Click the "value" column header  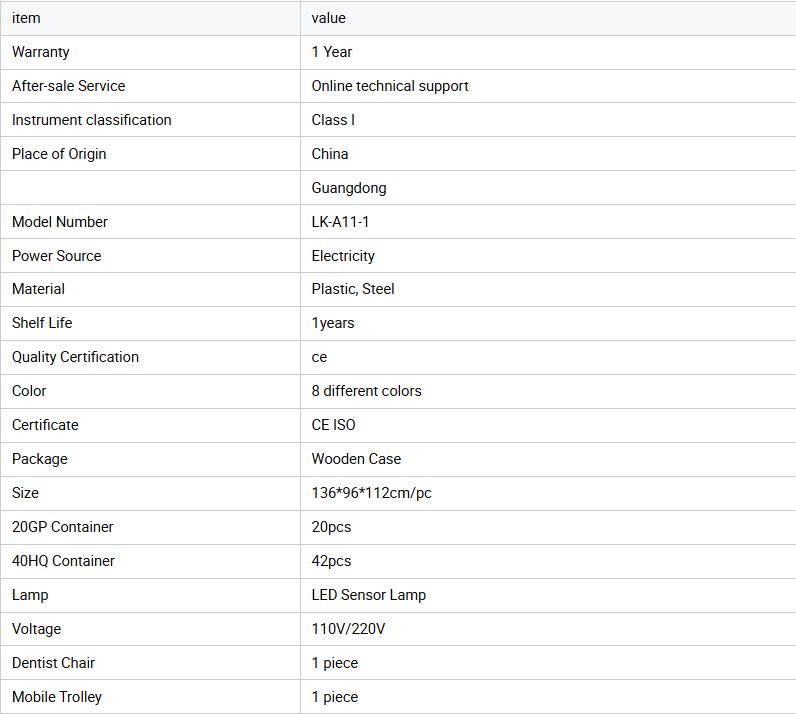click(329, 18)
